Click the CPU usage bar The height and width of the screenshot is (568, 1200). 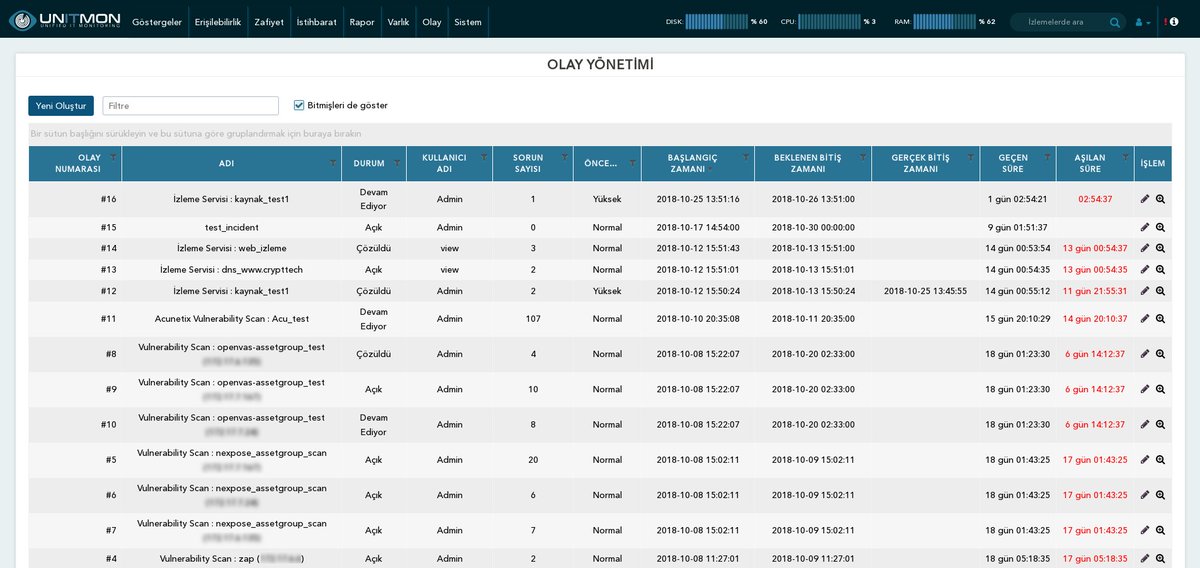click(x=830, y=21)
